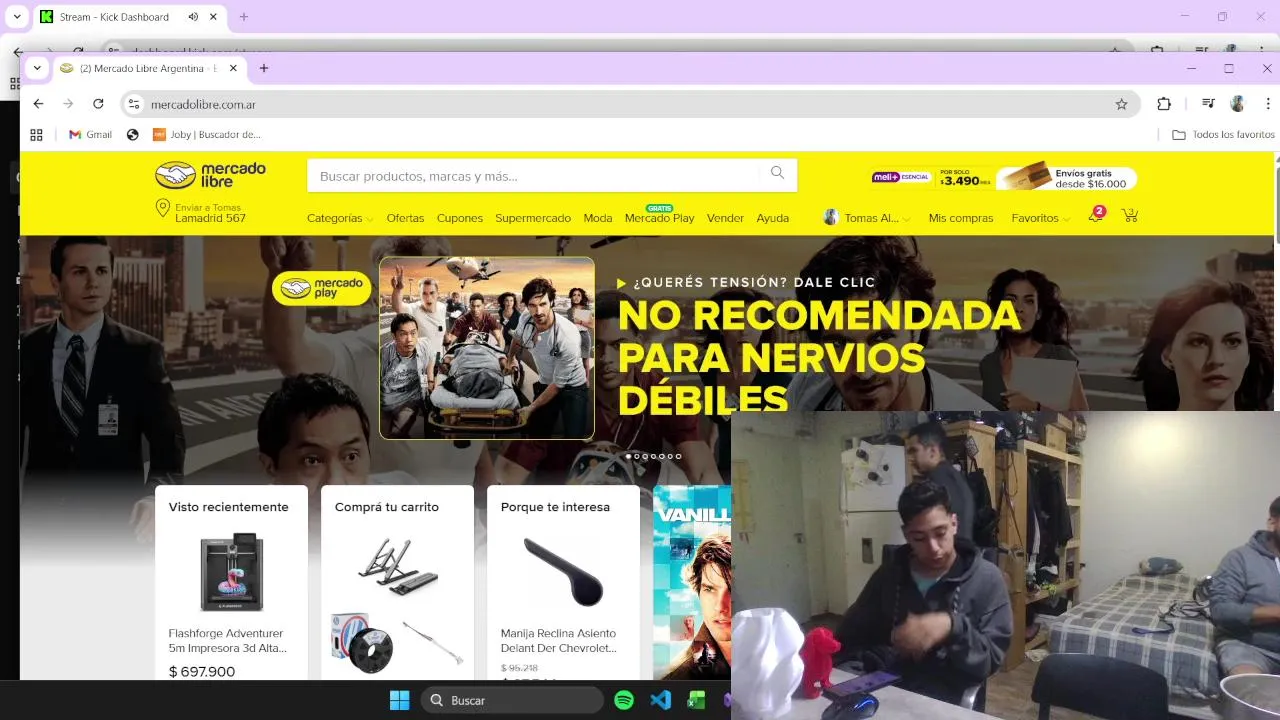The width and height of the screenshot is (1280, 720).
Task: Close the Mercado Libre Argentina tab
Action: 233,68
